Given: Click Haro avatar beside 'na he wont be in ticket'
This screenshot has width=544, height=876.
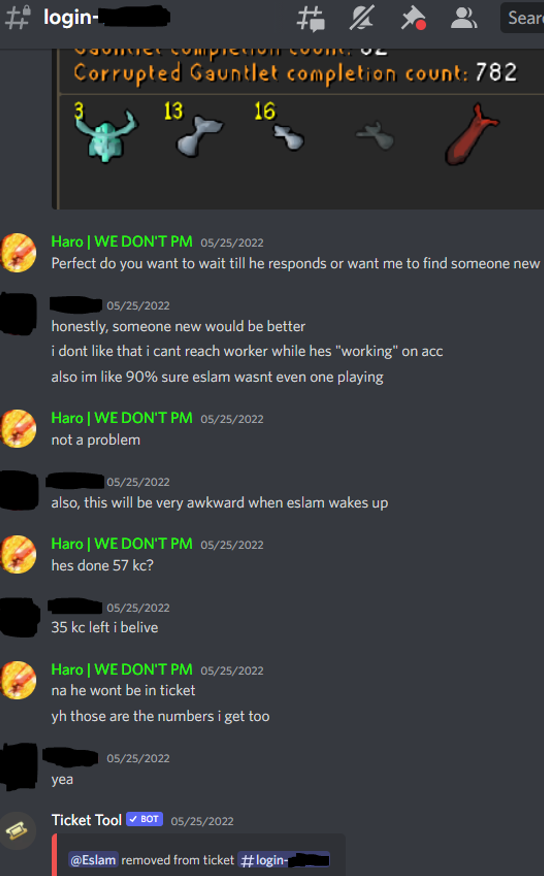Looking at the screenshot, I should point(18,680).
